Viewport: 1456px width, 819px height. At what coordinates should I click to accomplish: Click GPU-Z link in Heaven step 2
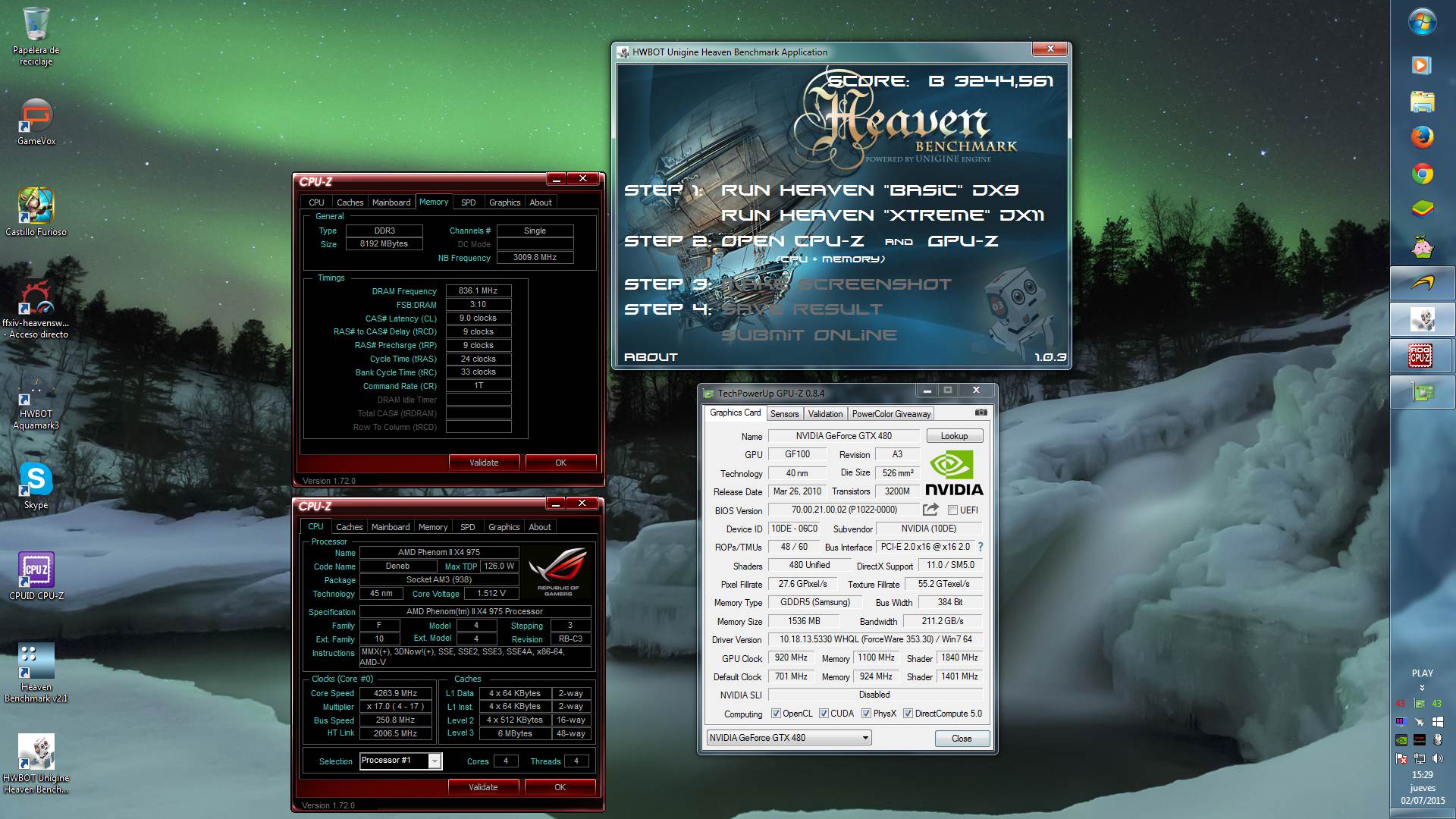coord(962,241)
